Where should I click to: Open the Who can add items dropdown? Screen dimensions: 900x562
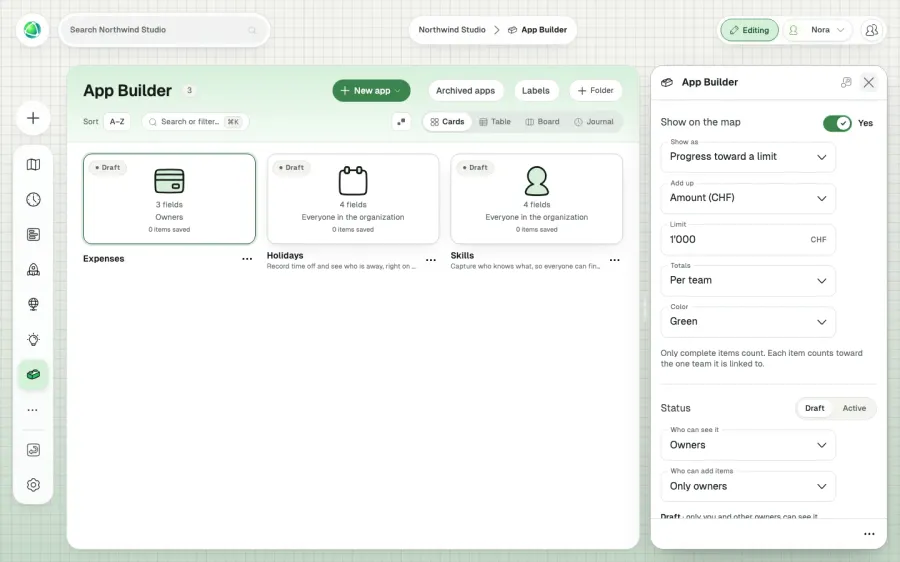pyautogui.click(x=748, y=487)
